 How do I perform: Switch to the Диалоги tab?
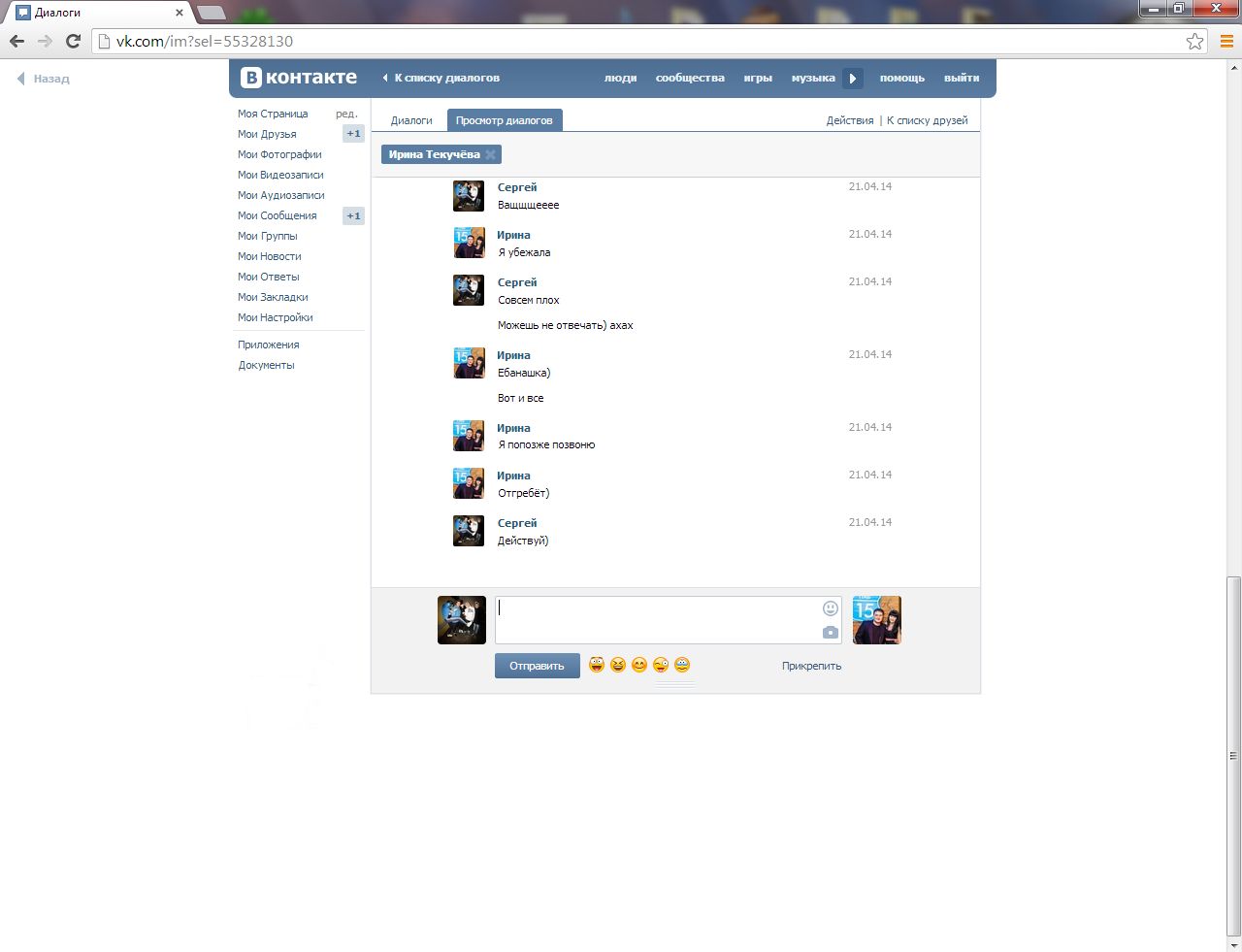(x=411, y=120)
